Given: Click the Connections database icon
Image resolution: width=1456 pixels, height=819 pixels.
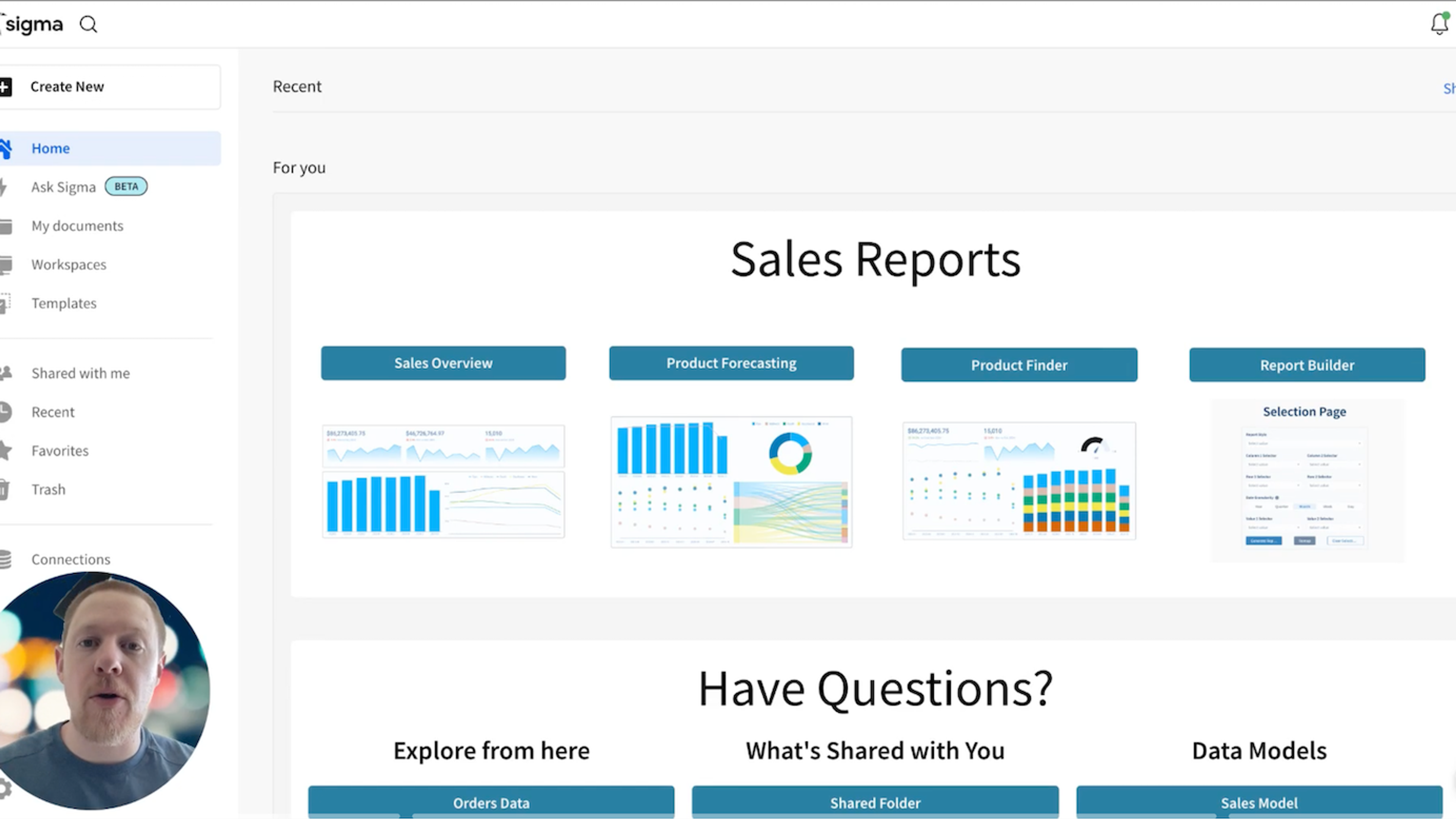Looking at the screenshot, I should [x=6, y=559].
